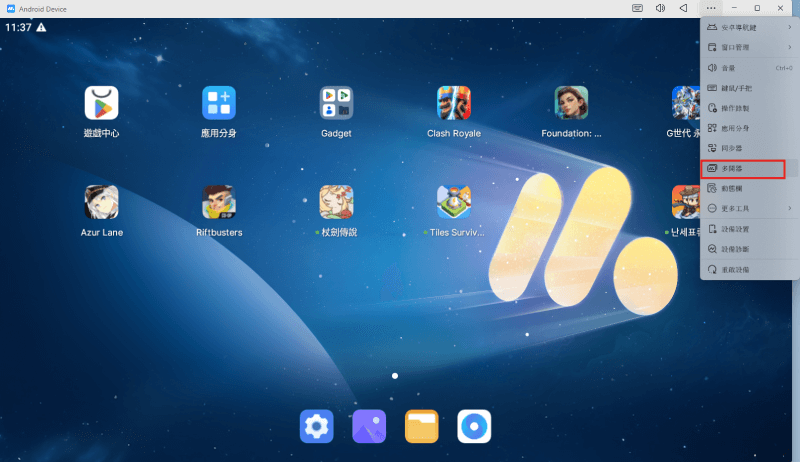Image resolution: width=800 pixels, height=462 pixels.
Task: Open 同步器 from the menu
Action: click(749, 148)
